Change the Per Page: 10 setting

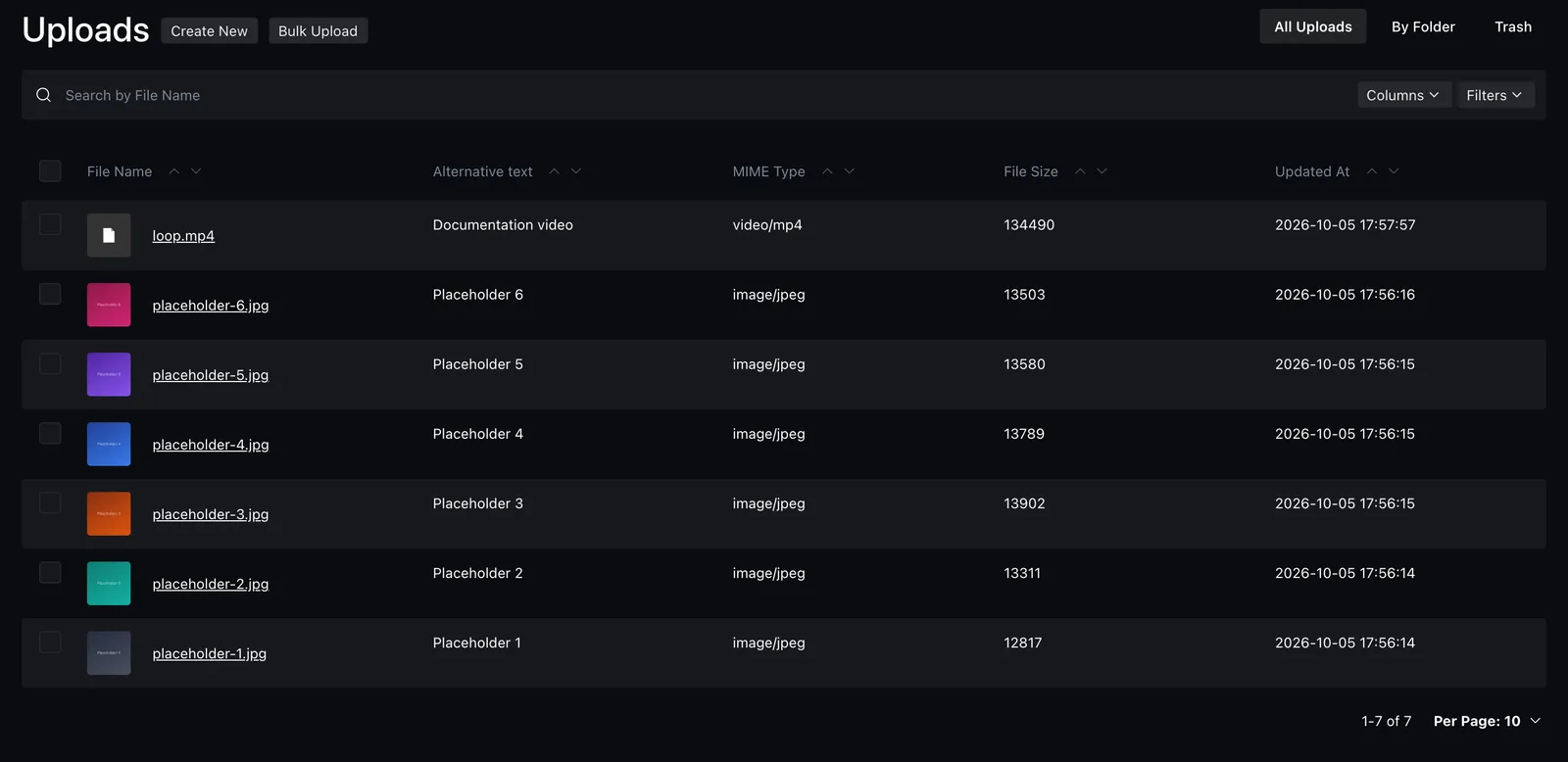pyautogui.click(x=1487, y=721)
